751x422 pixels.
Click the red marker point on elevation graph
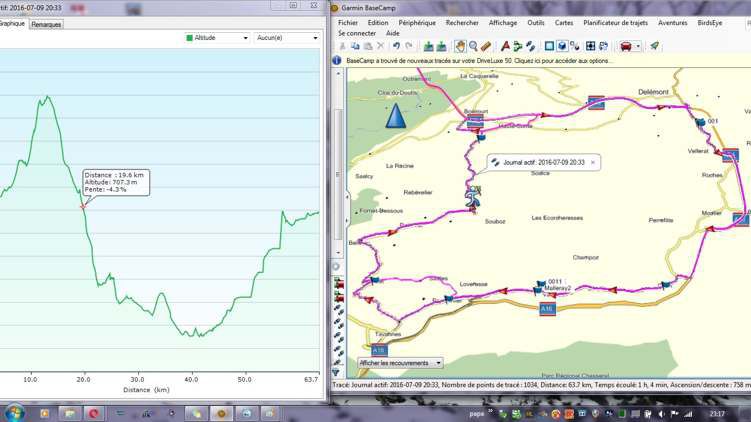click(82, 206)
